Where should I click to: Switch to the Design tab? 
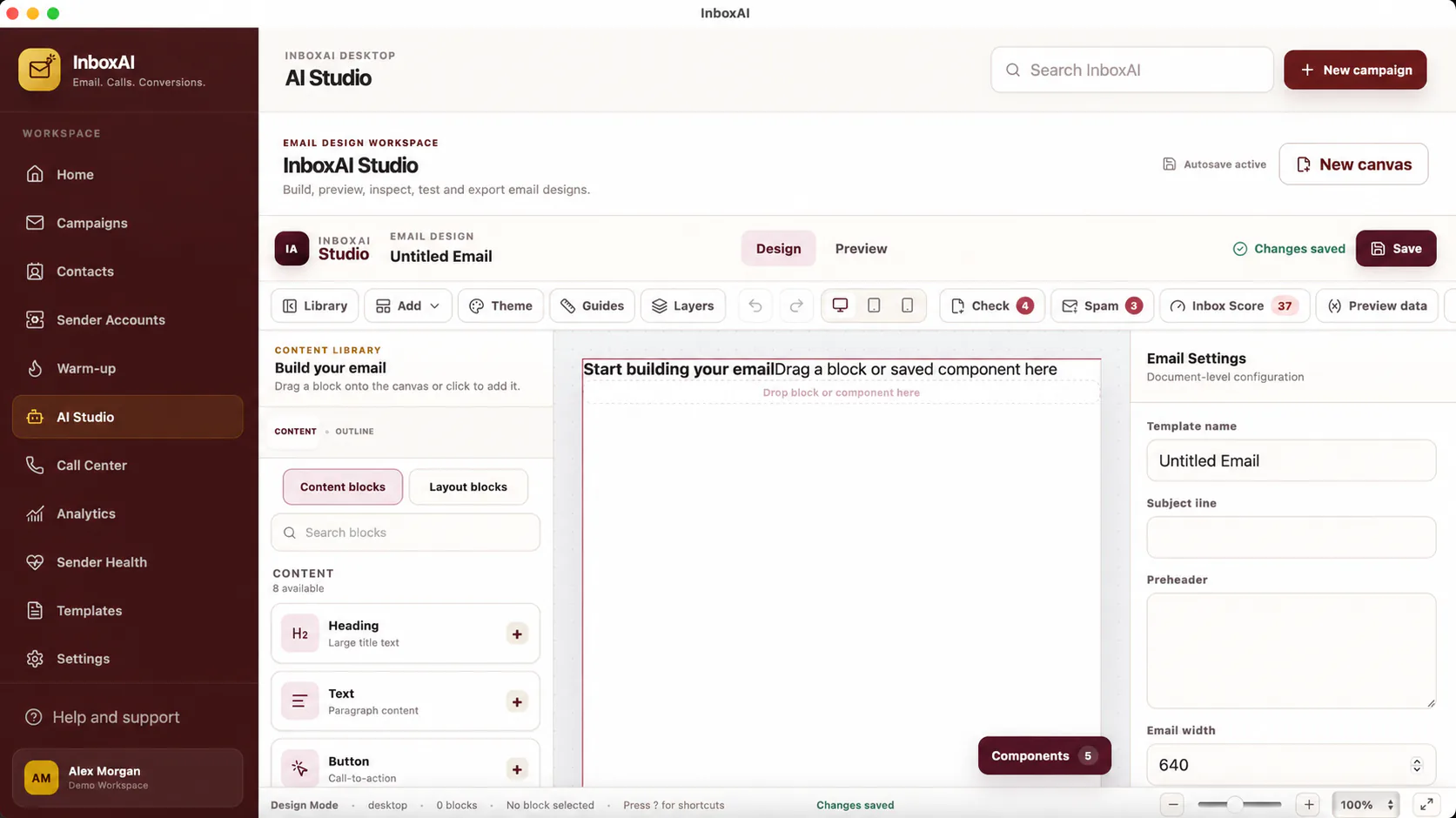tap(778, 249)
